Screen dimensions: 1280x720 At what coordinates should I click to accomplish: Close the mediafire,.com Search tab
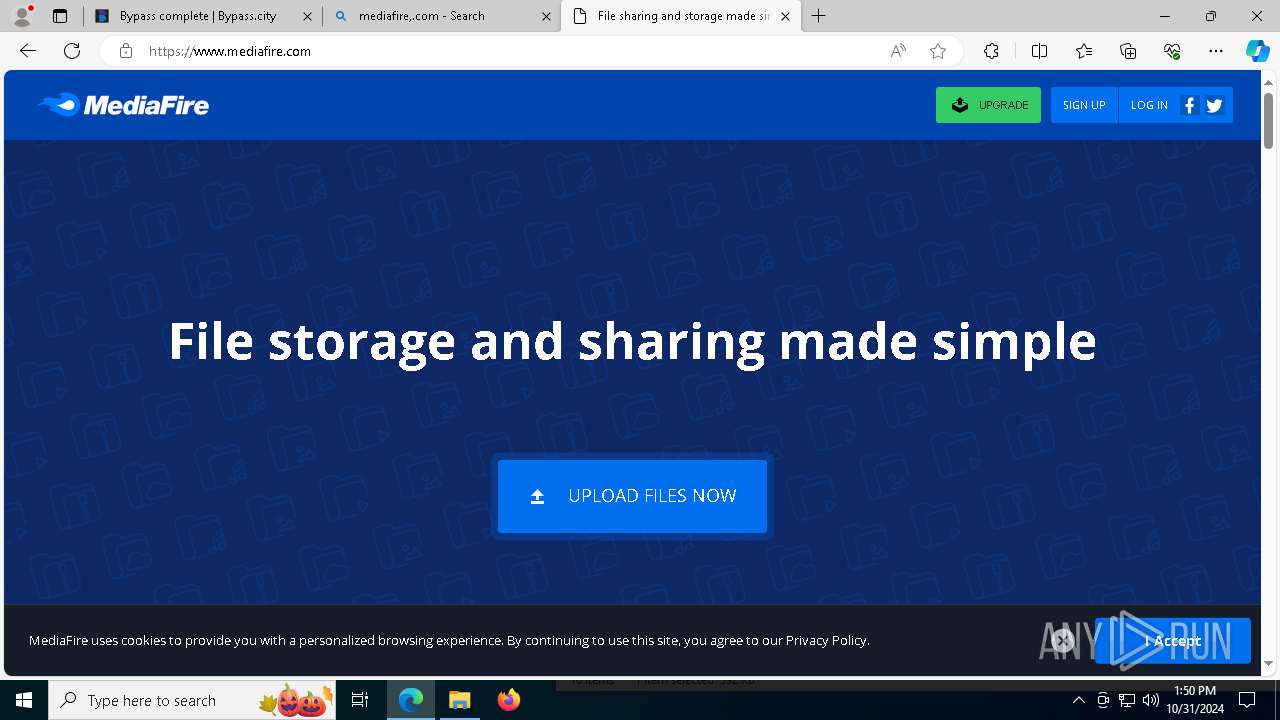(x=546, y=16)
